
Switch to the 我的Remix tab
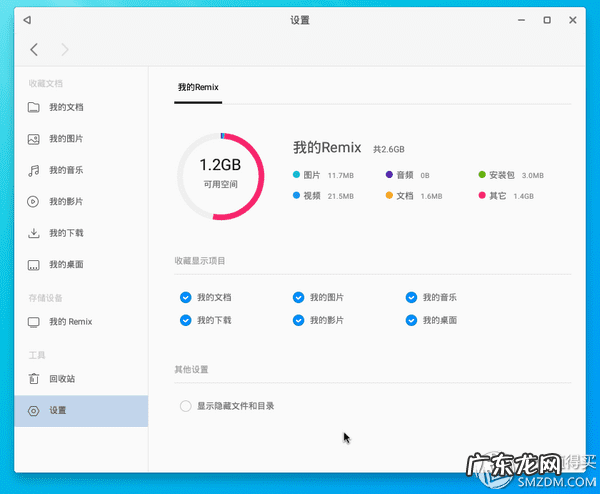(x=198, y=88)
